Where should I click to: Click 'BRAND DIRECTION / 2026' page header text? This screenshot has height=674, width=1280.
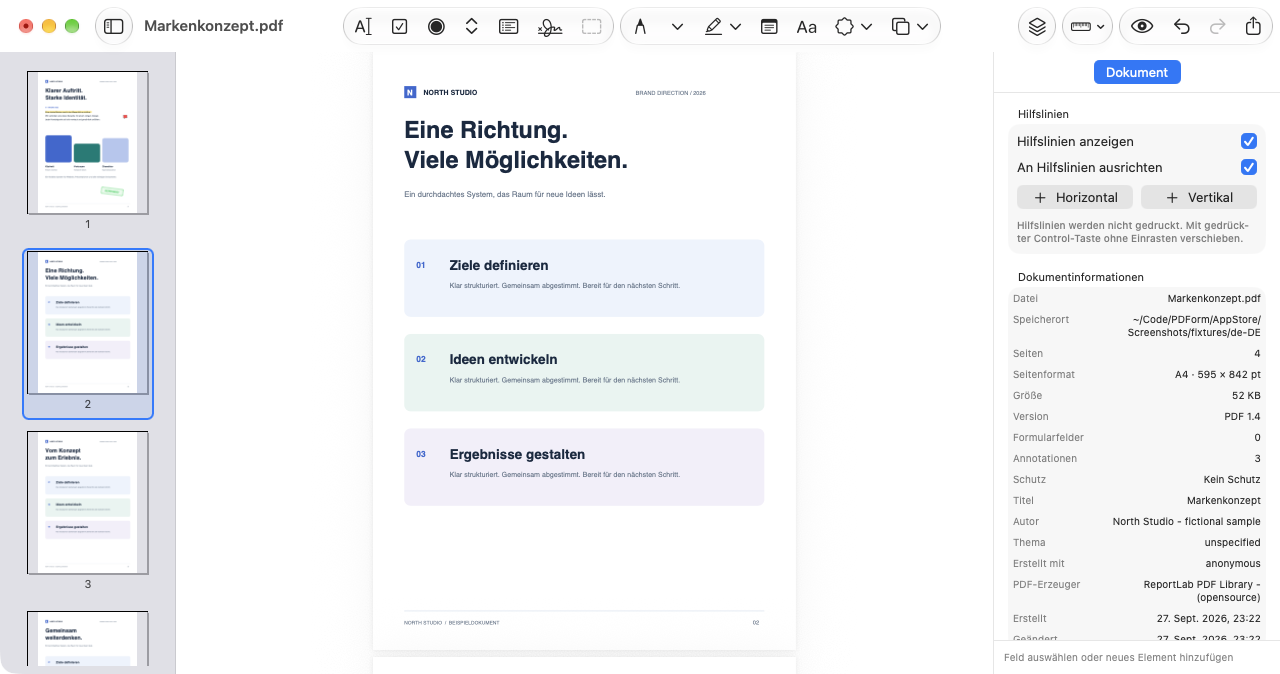(670, 92)
